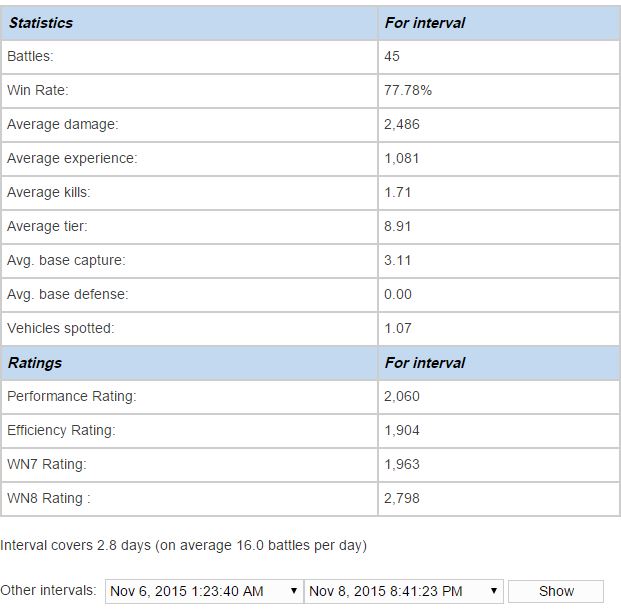Open the Nov 8, 2015 end interval dropdown

click(402, 591)
